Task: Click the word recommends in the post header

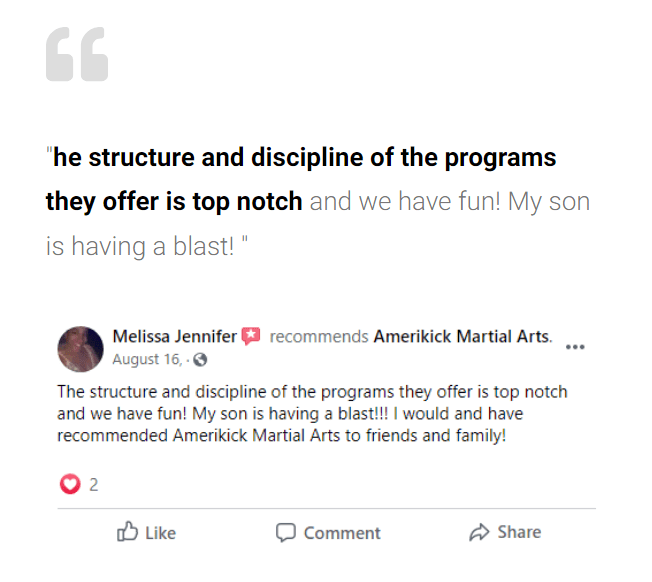Action: tap(319, 336)
